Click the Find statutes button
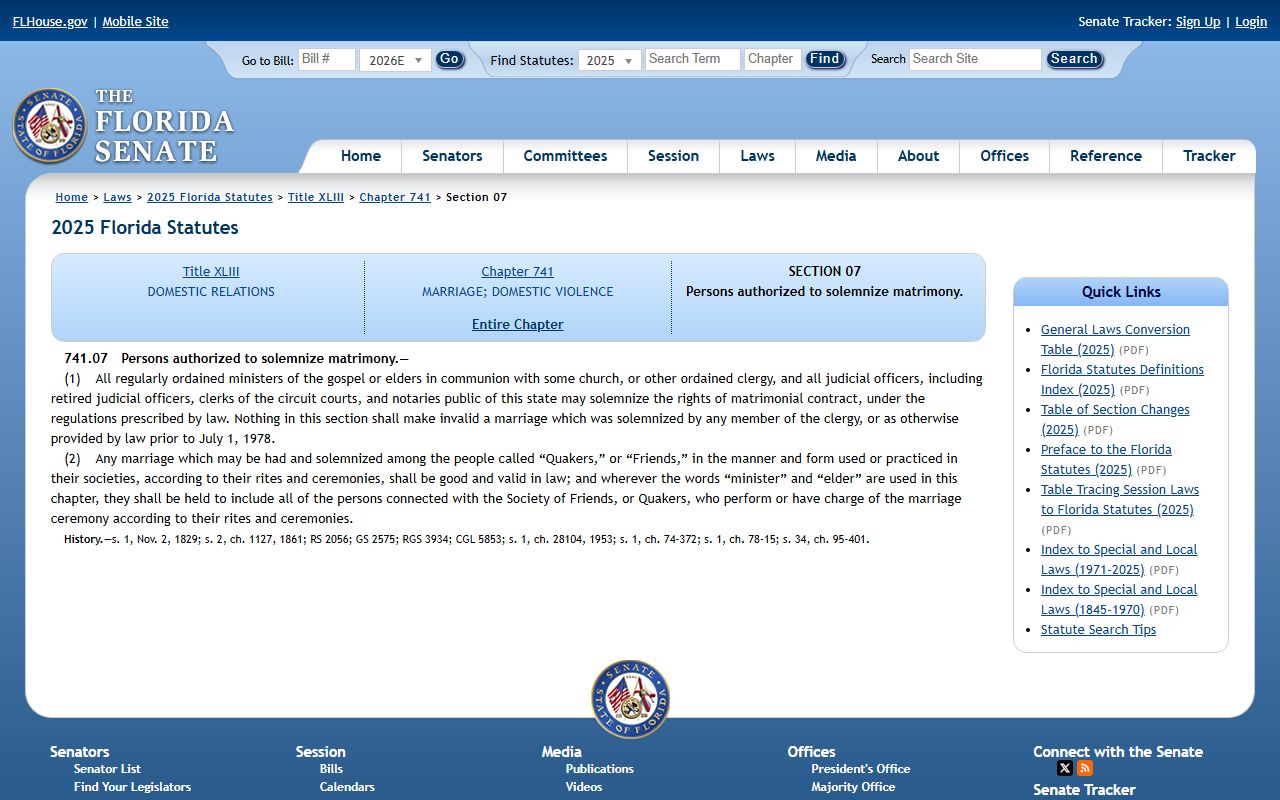The height and width of the screenshot is (800, 1280). pos(825,59)
